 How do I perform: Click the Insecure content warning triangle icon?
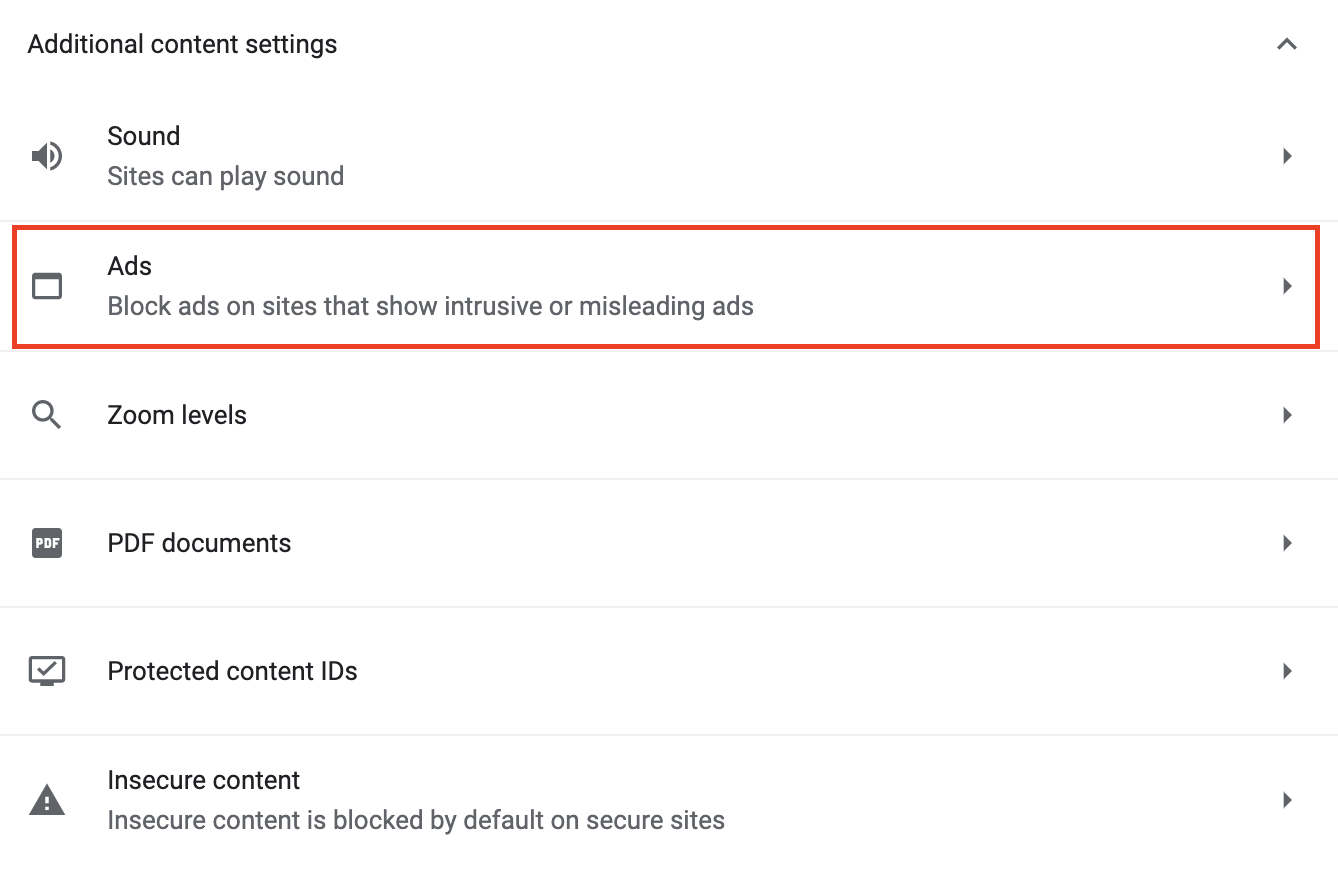[x=47, y=800]
